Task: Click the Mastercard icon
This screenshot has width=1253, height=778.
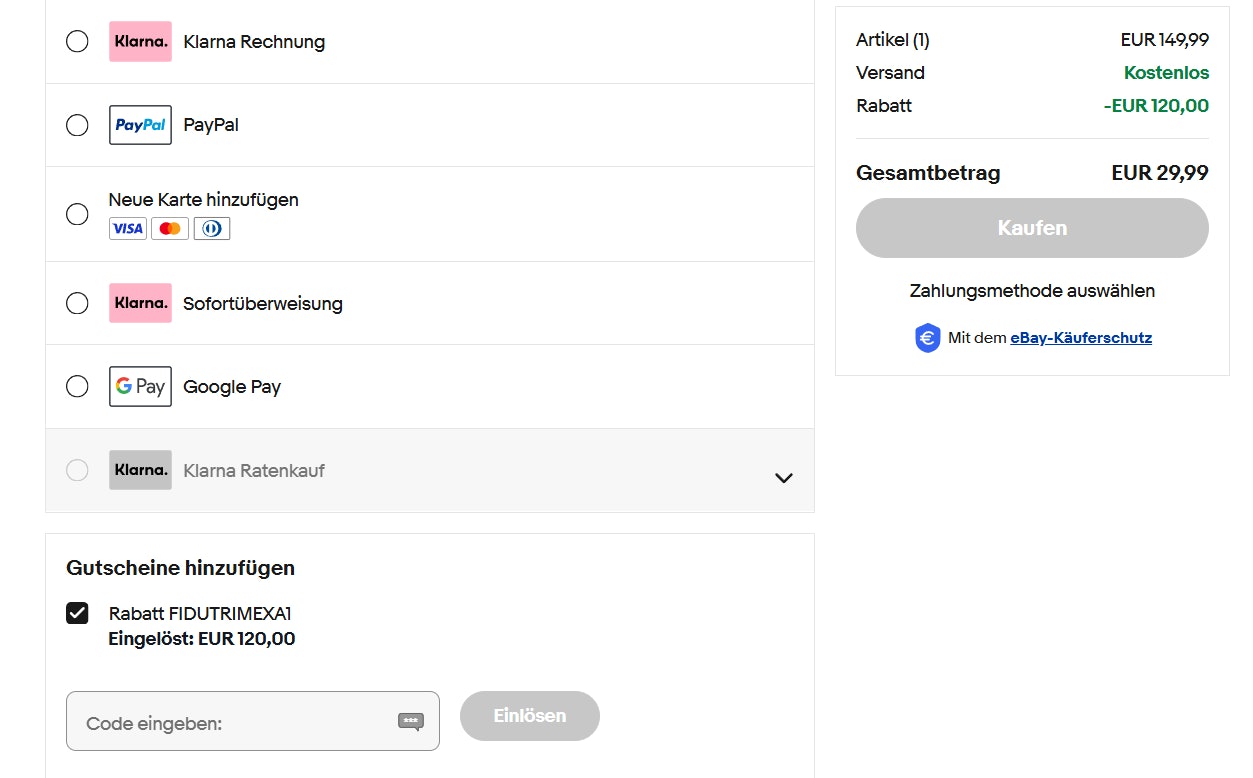Action: click(x=170, y=228)
